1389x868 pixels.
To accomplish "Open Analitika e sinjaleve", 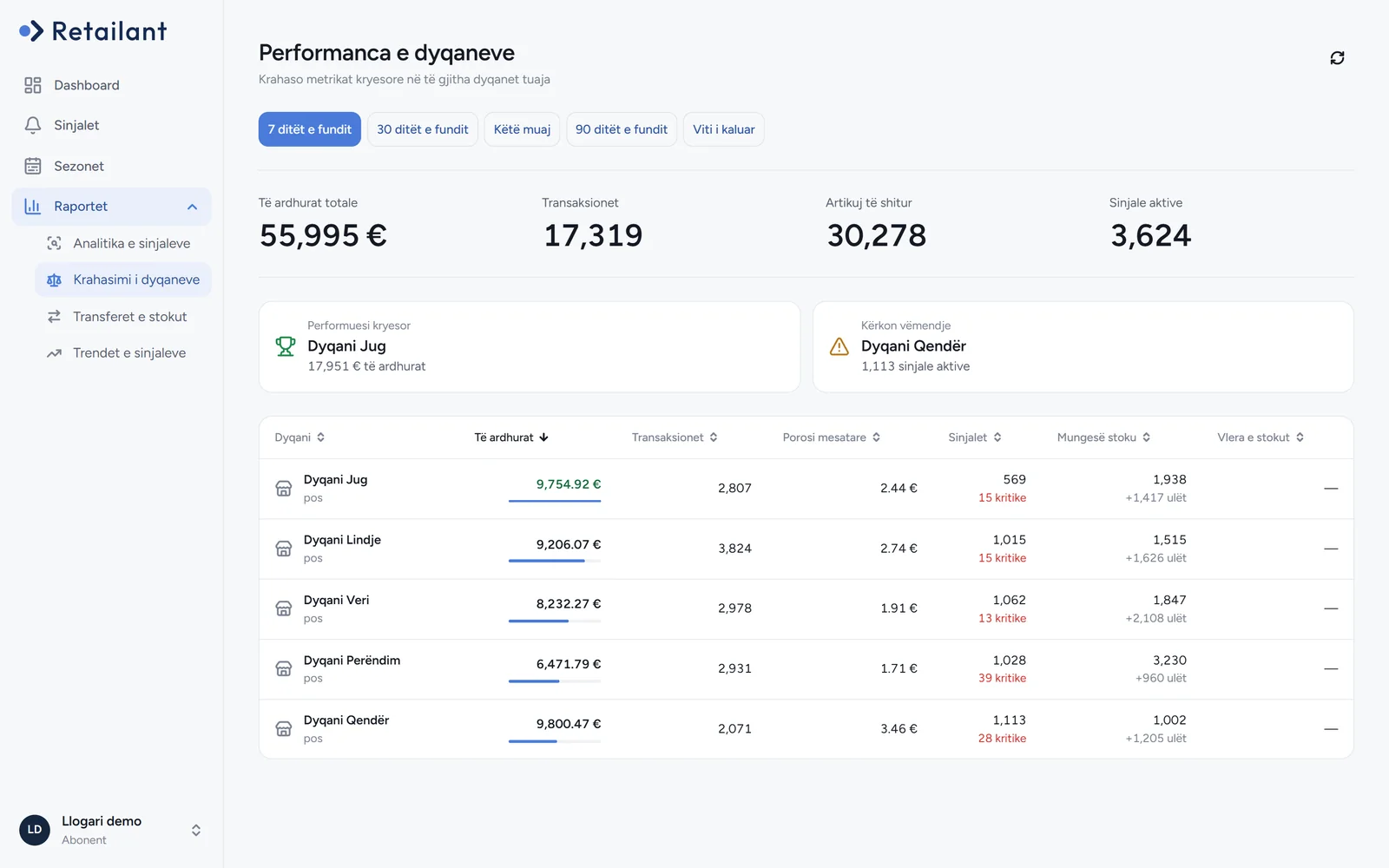I will (122, 244).
